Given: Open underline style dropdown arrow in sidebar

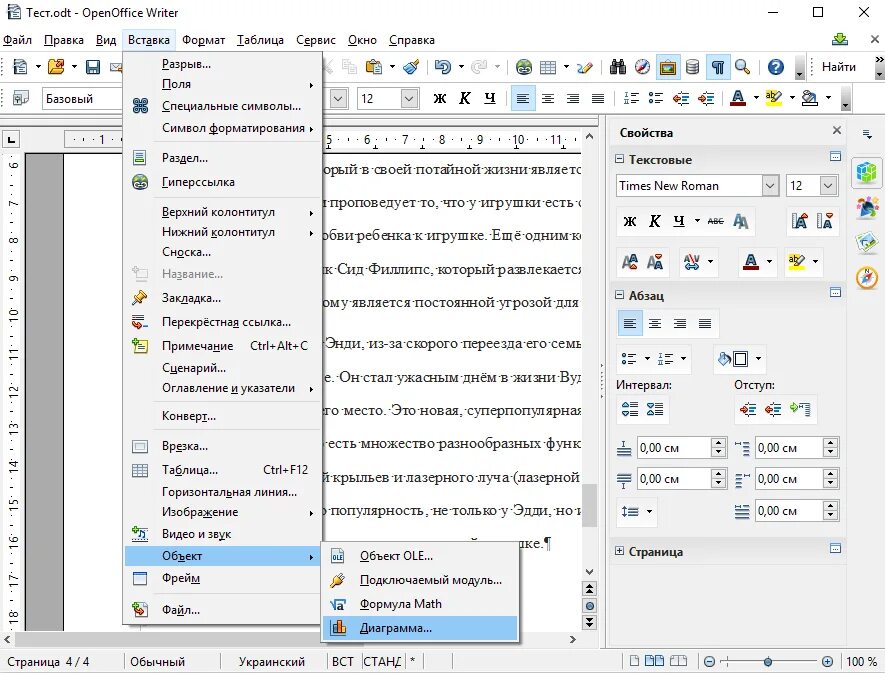Looking at the screenshot, I should (697, 221).
